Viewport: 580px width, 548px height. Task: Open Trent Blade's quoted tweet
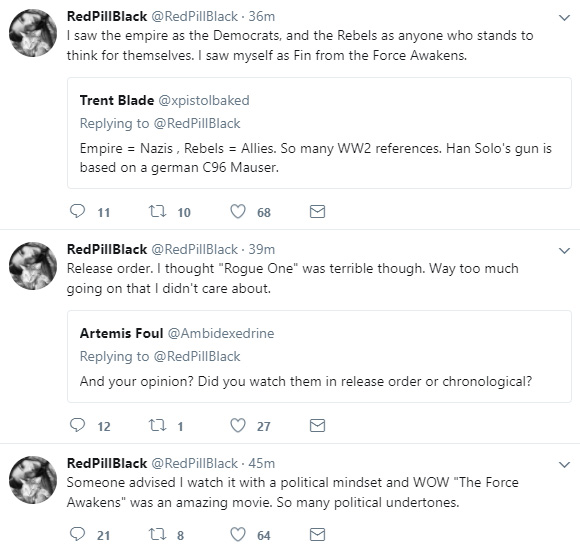tap(319, 133)
